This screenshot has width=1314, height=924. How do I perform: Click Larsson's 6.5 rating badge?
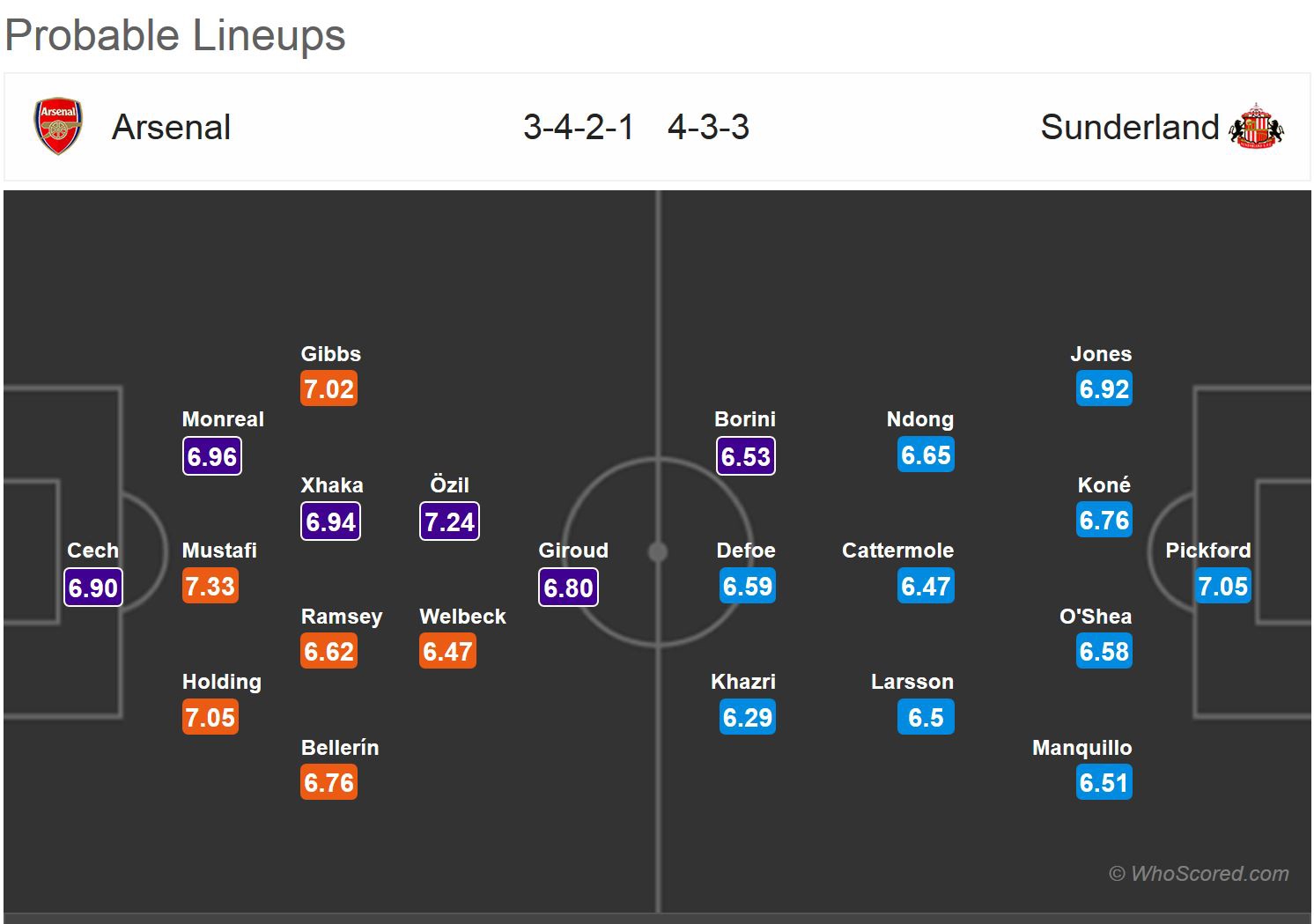pos(926,718)
